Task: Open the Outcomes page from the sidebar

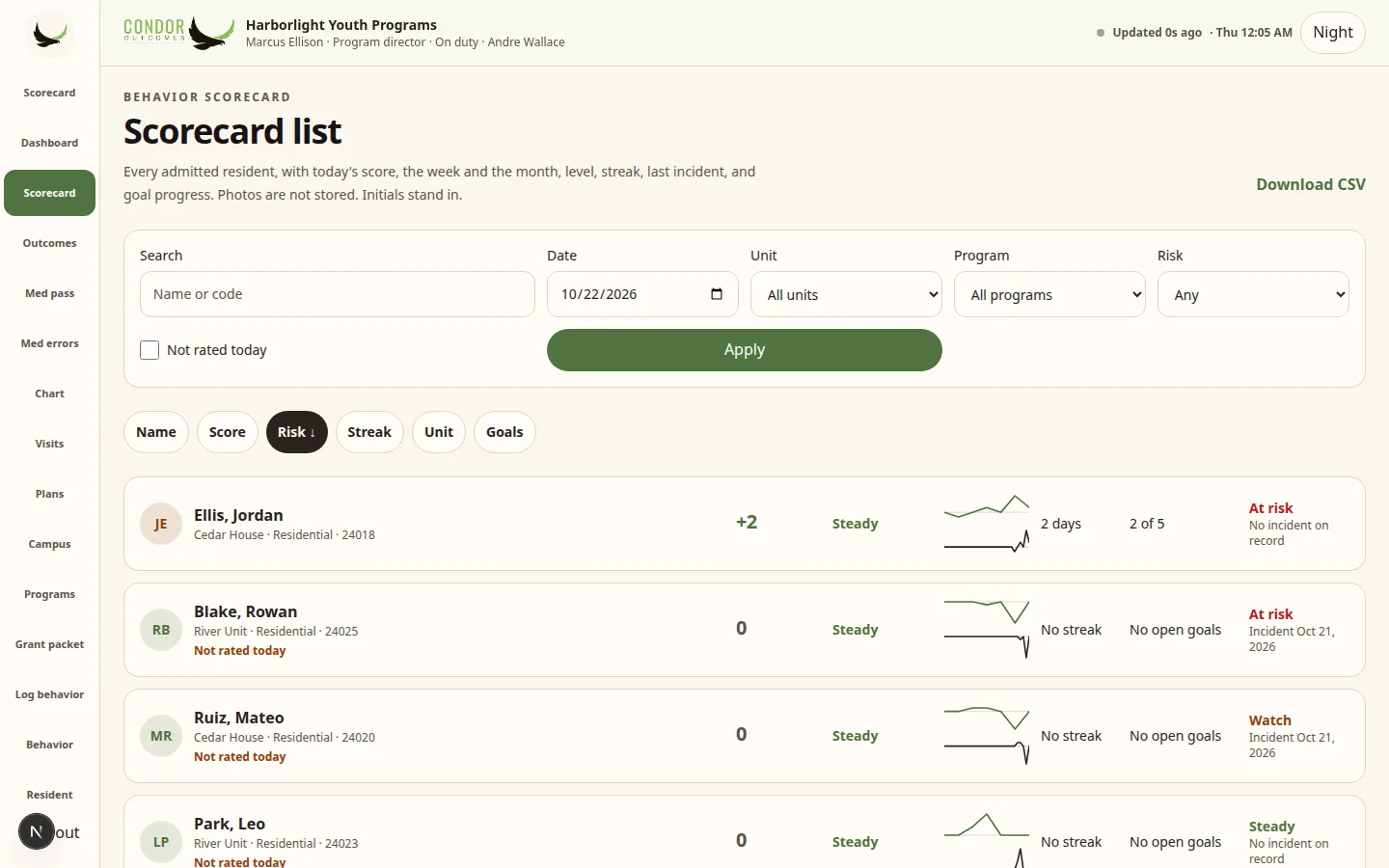Action: coord(50,243)
